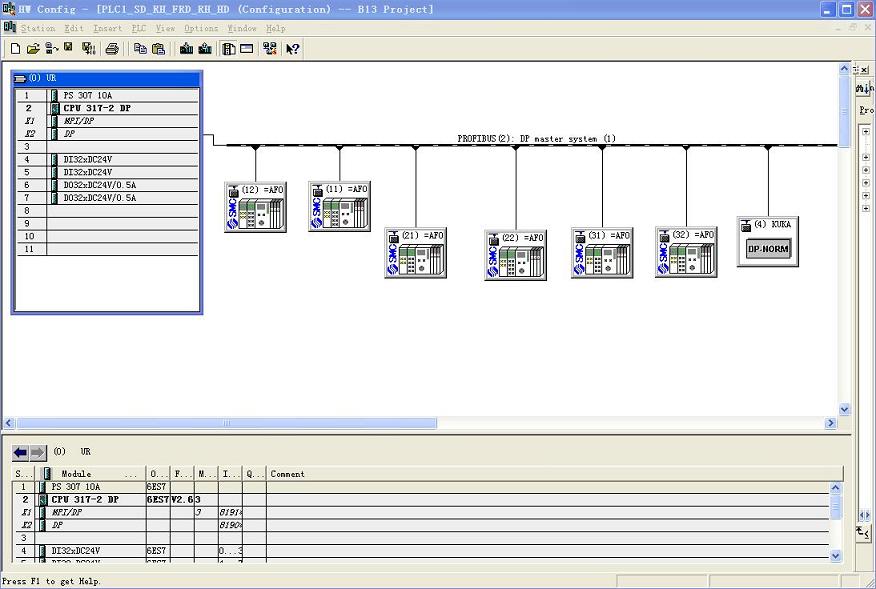Click the Paste toolbar icon
The width and height of the screenshot is (876, 589).
158,48
